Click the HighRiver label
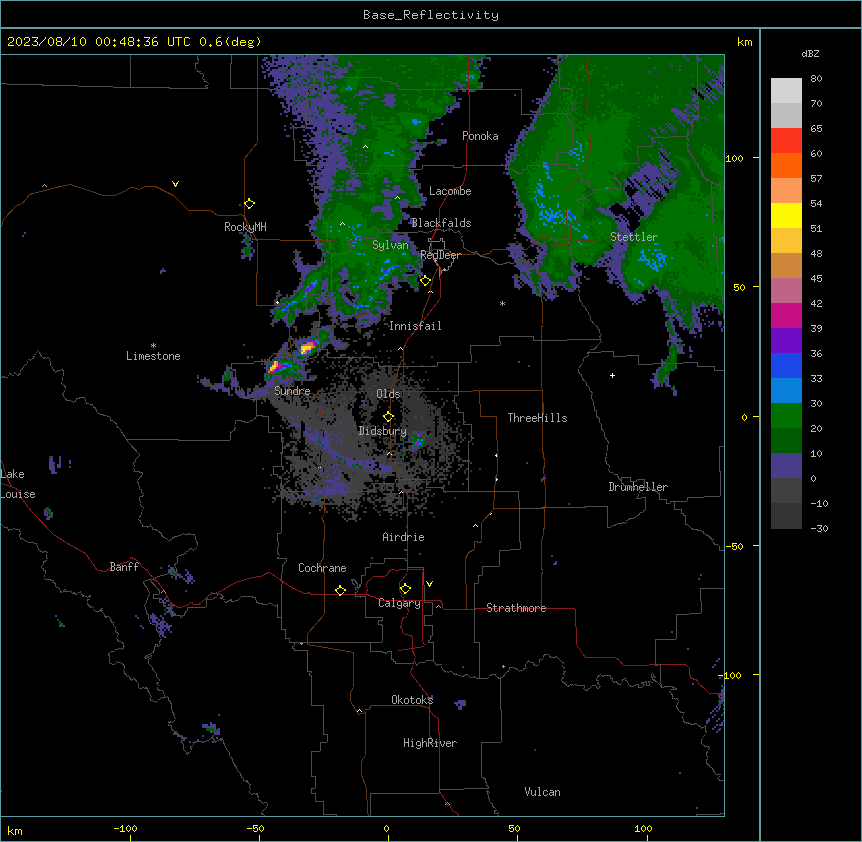 (430, 743)
